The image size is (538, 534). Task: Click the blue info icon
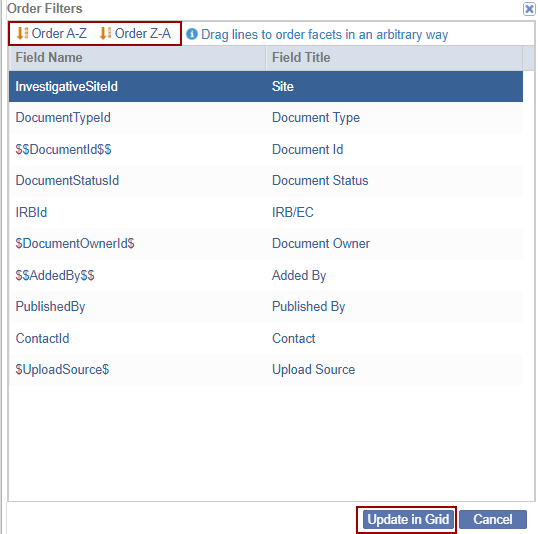[x=192, y=34]
